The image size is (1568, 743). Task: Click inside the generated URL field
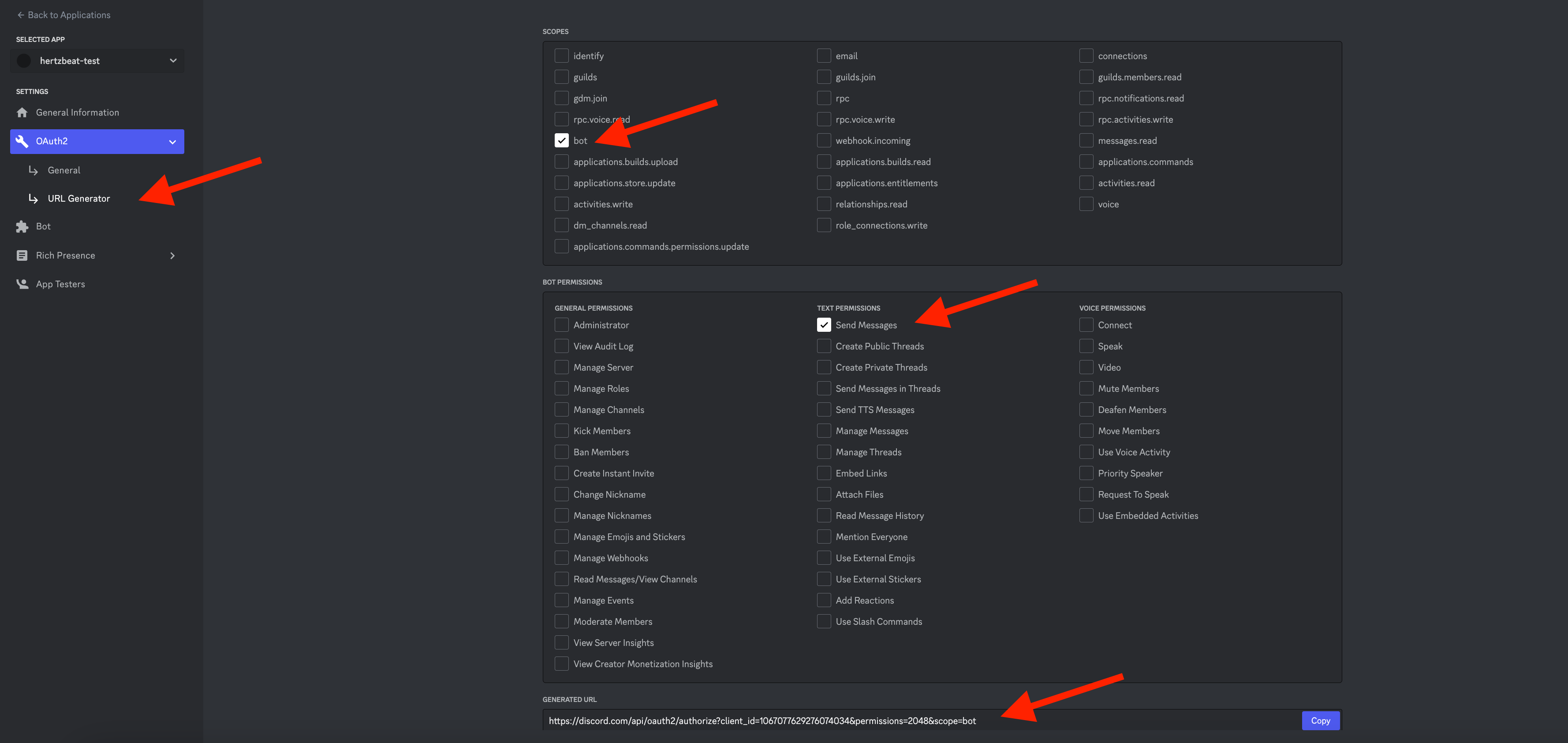click(913, 720)
